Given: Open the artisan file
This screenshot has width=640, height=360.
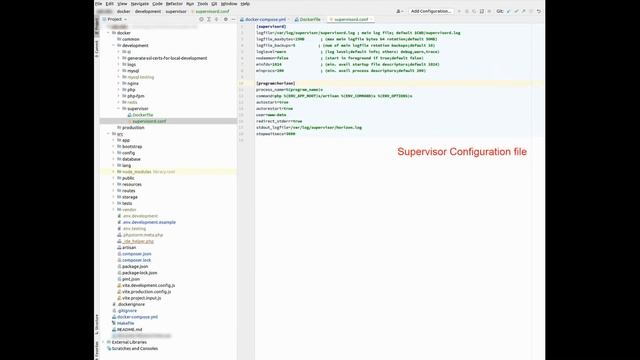Looking at the screenshot, I should (x=129, y=247).
